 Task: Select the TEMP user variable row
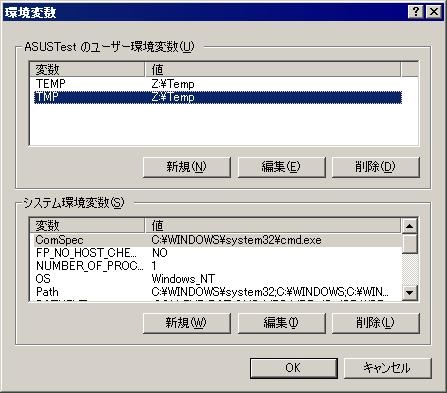(x=218, y=84)
